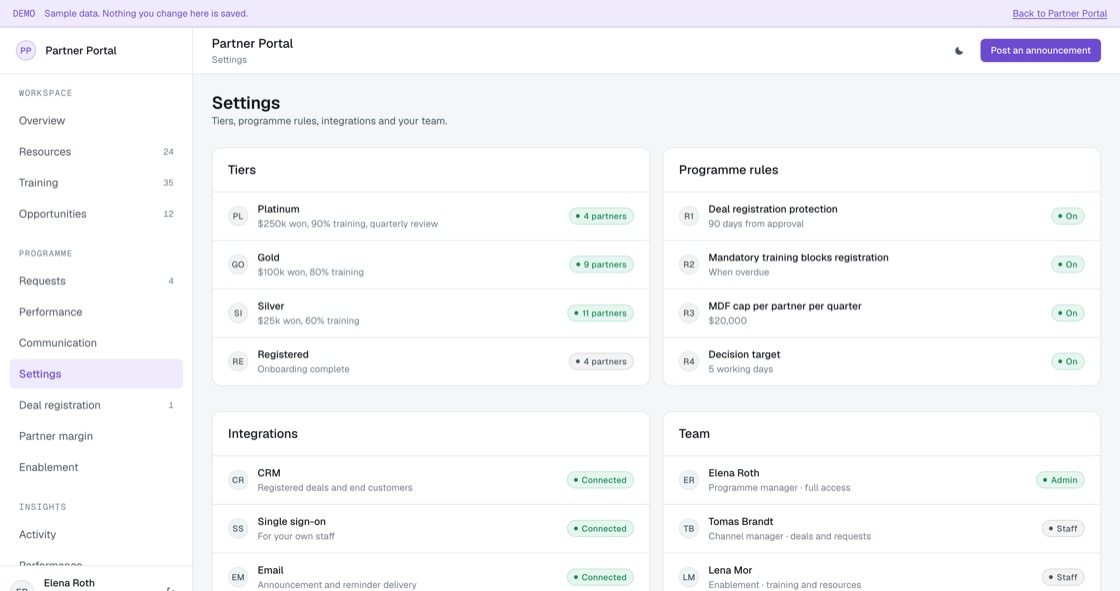The width and height of the screenshot is (1120, 591).
Task: Open Opportunities in the sidebar
Action: point(96,214)
